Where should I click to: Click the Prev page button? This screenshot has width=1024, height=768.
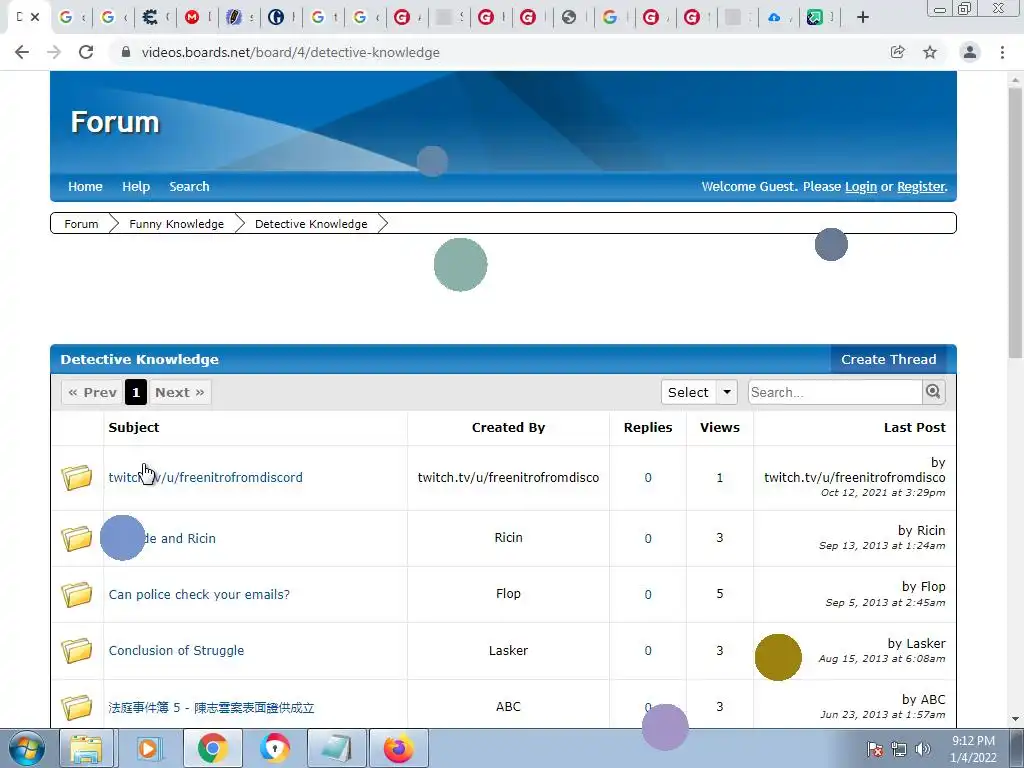point(92,392)
